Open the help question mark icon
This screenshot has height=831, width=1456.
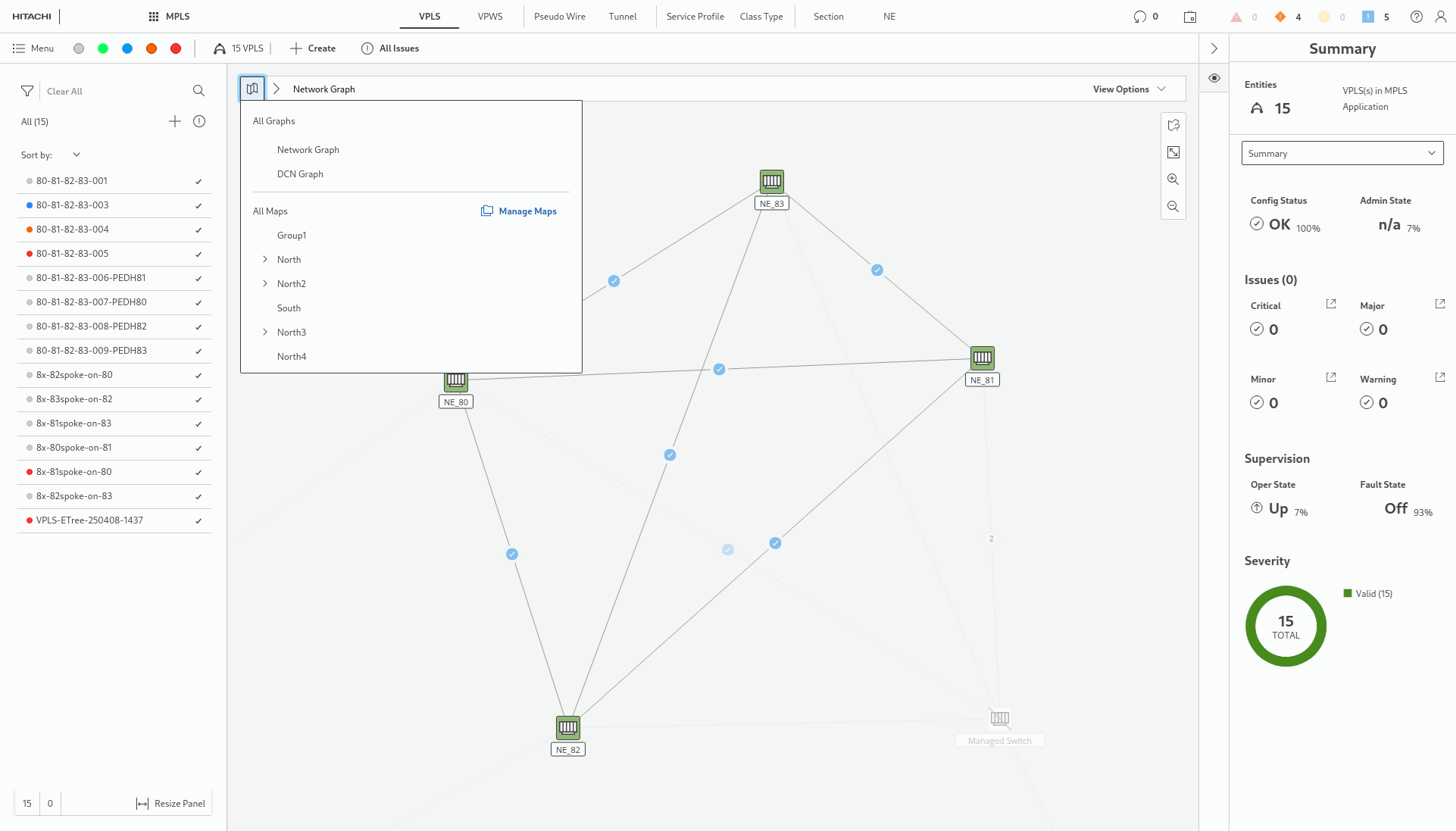point(1416,17)
